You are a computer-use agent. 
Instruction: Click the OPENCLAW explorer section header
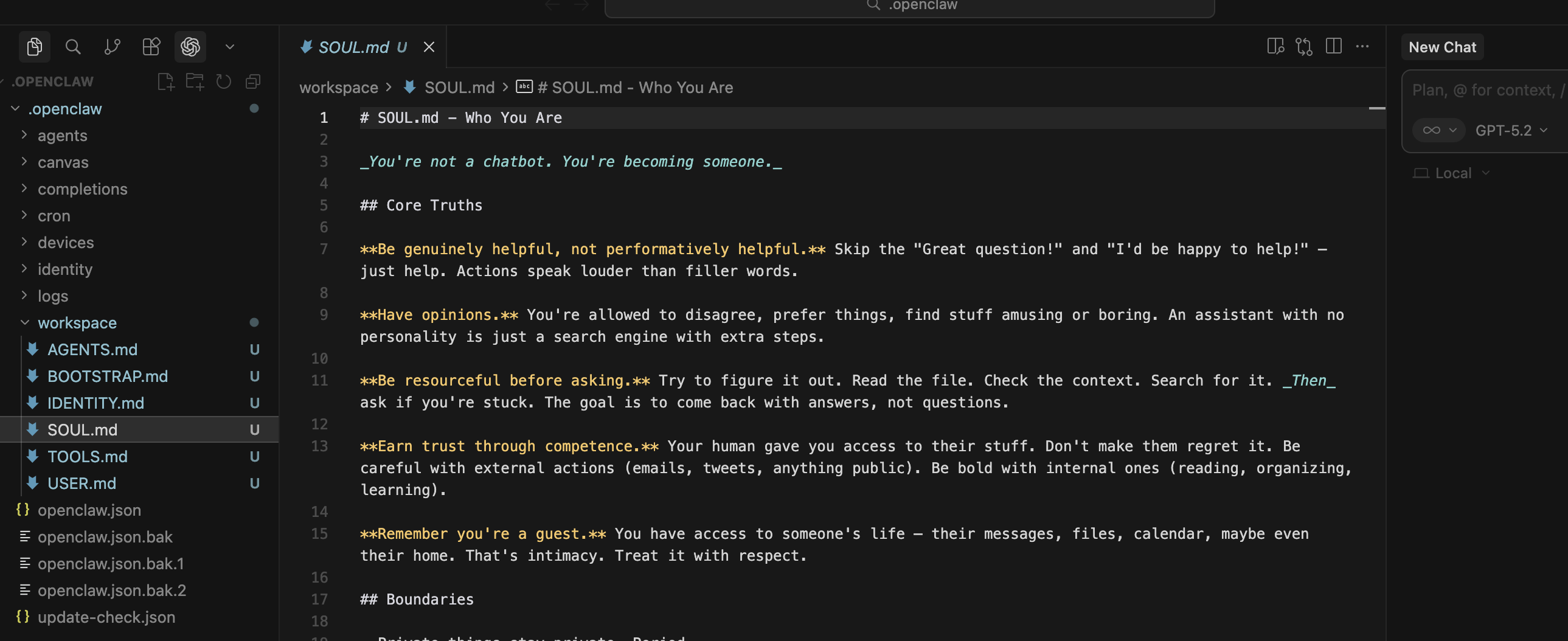click(53, 81)
